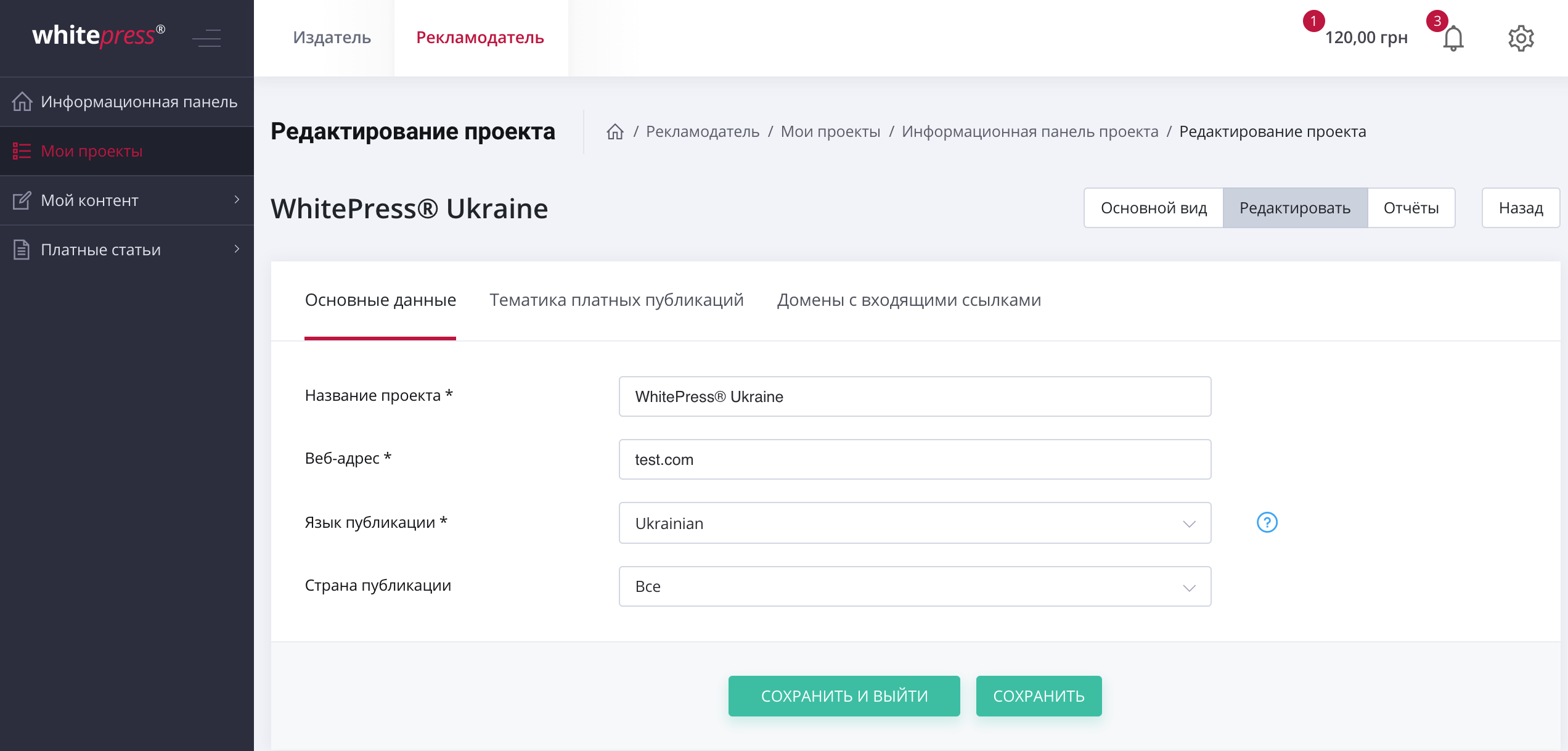Click Веб-адрес label
This screenshot has height=751, width=1568.
point(348,458)
